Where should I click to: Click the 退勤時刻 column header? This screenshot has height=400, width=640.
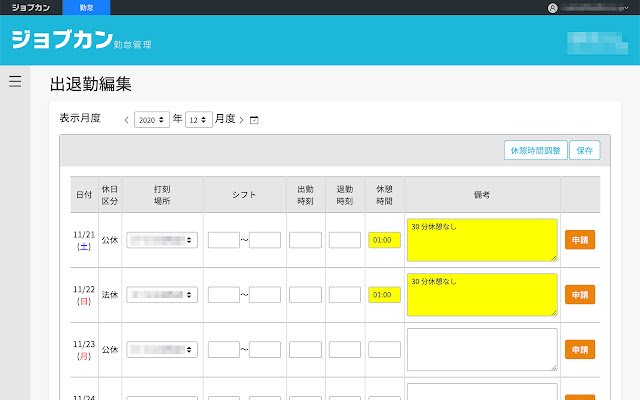[345, 195]
